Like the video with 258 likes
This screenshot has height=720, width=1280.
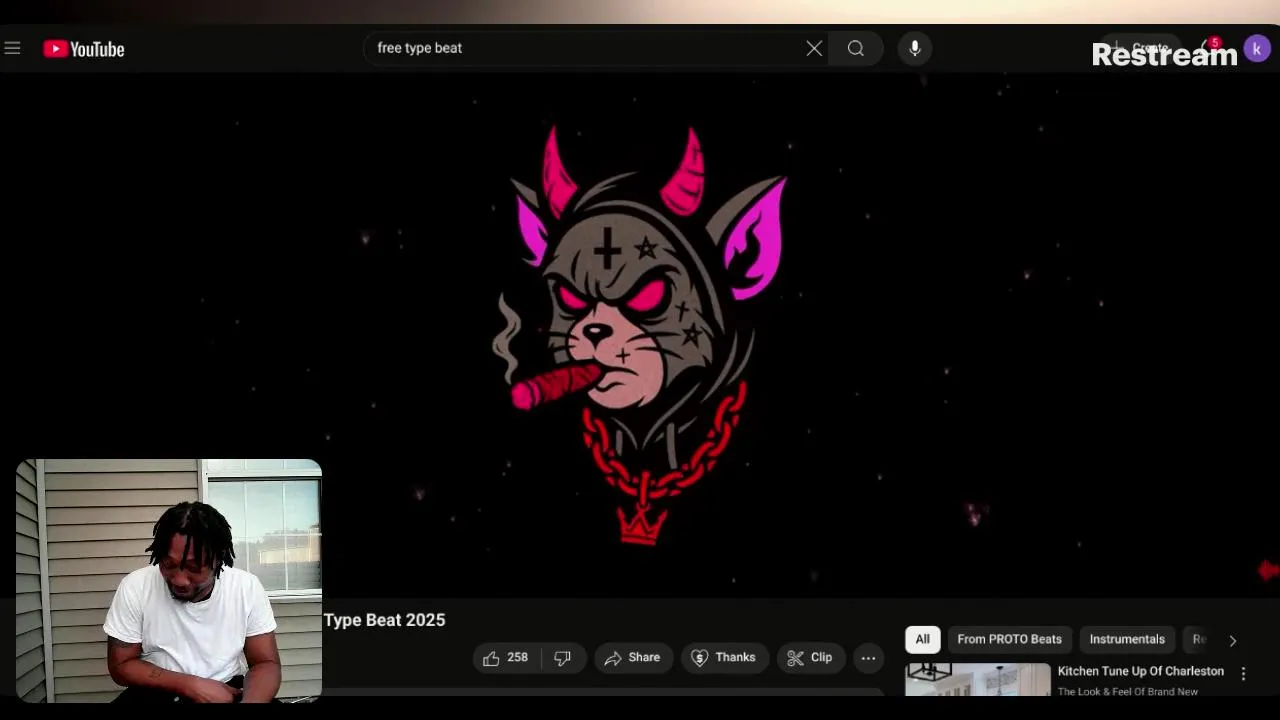click(506, 657)
